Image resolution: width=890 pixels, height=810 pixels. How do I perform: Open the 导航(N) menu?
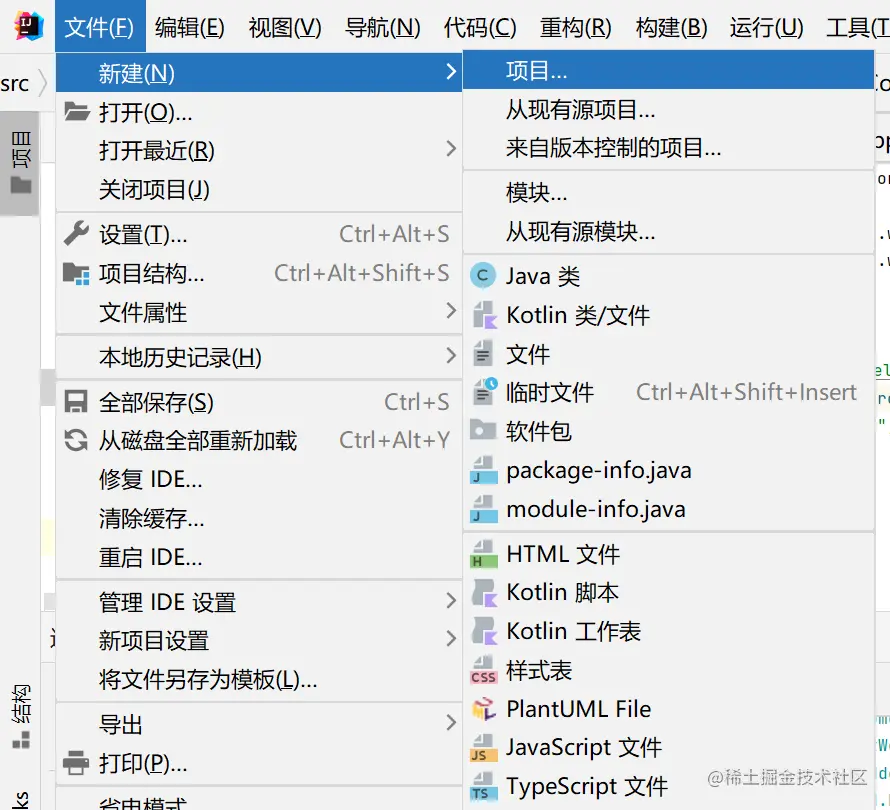click(x=383, y=27)
